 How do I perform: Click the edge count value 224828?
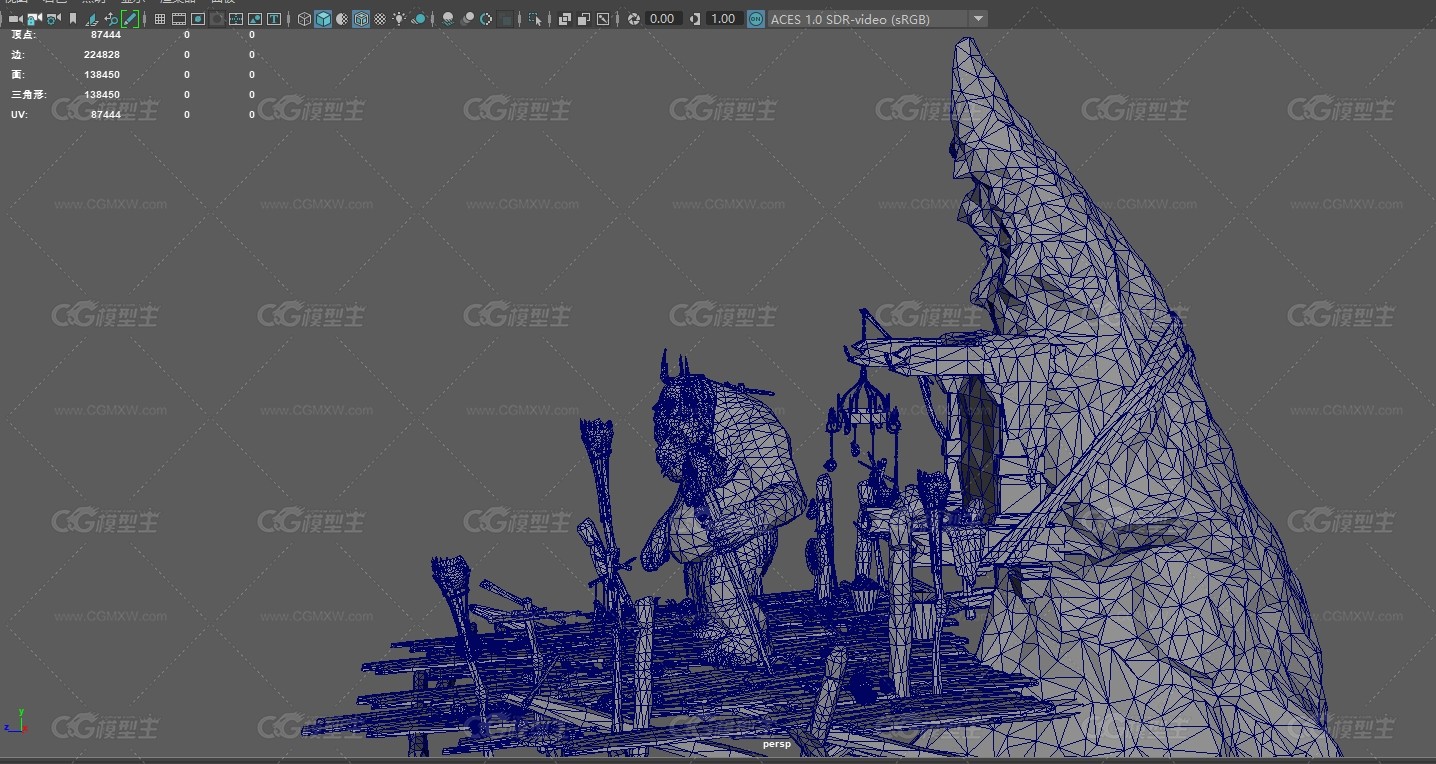[102, 54]
